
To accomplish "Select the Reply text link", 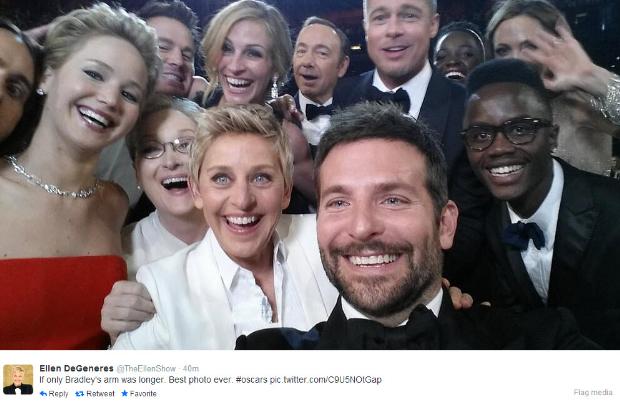I will (58, 394).
